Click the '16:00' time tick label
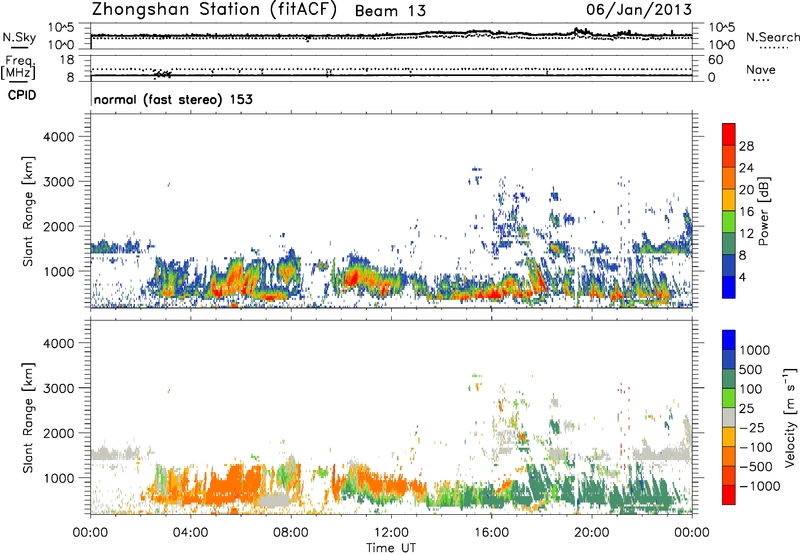The width and height of the screenshot is (800, 554). (x=491, y=533)
